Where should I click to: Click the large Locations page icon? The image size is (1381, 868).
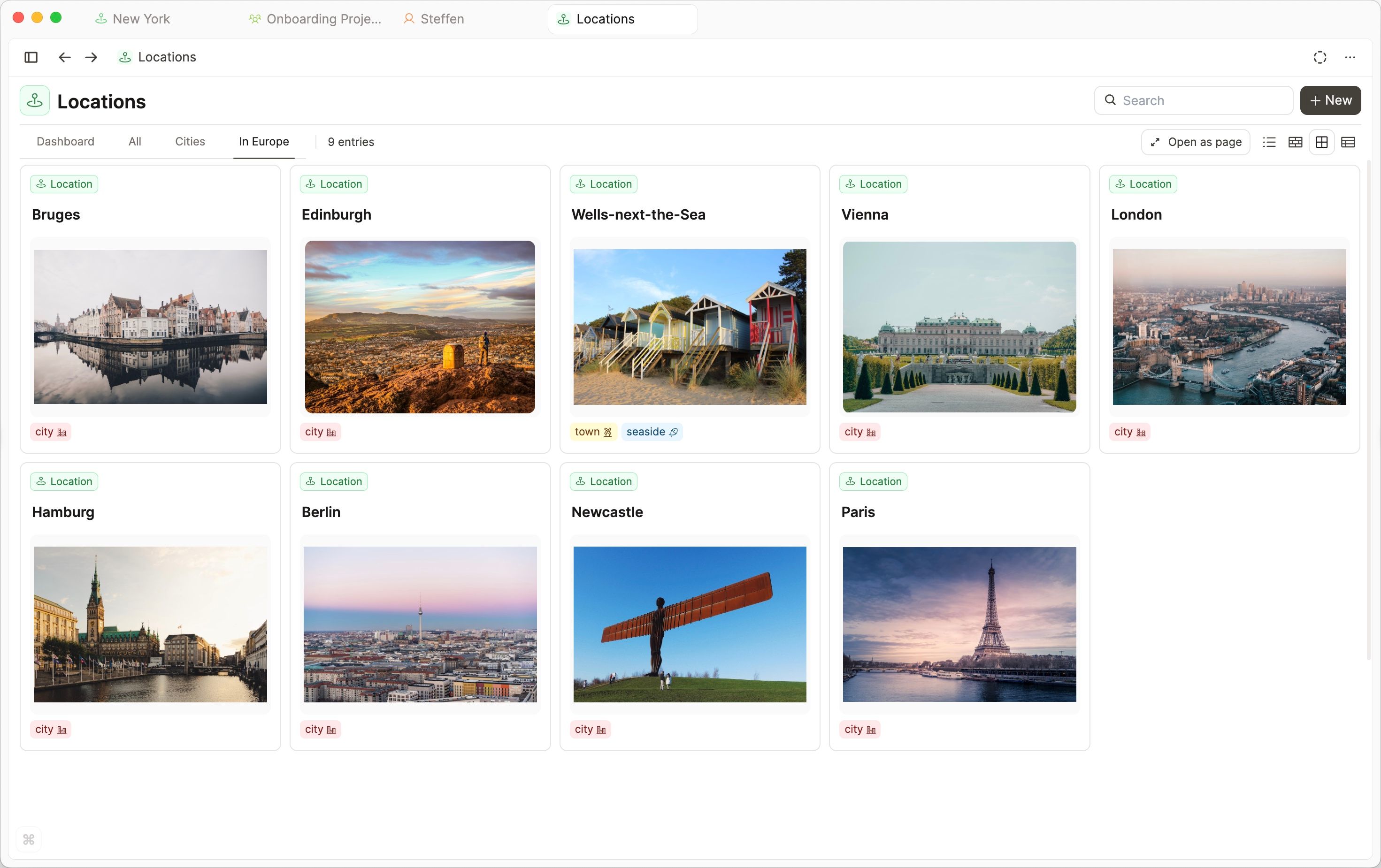click(x=34, y=101)
